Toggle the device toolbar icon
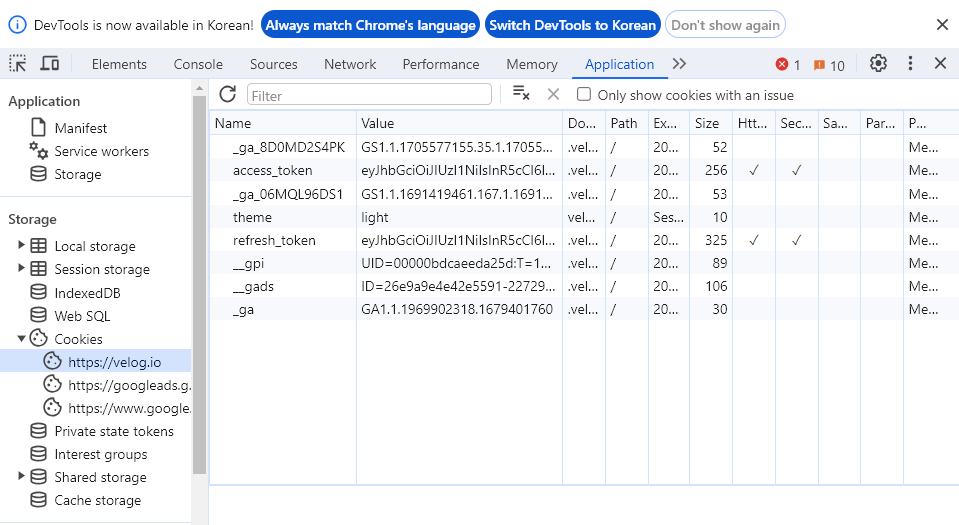The image size is (959, 525). (x=50, y=64)
